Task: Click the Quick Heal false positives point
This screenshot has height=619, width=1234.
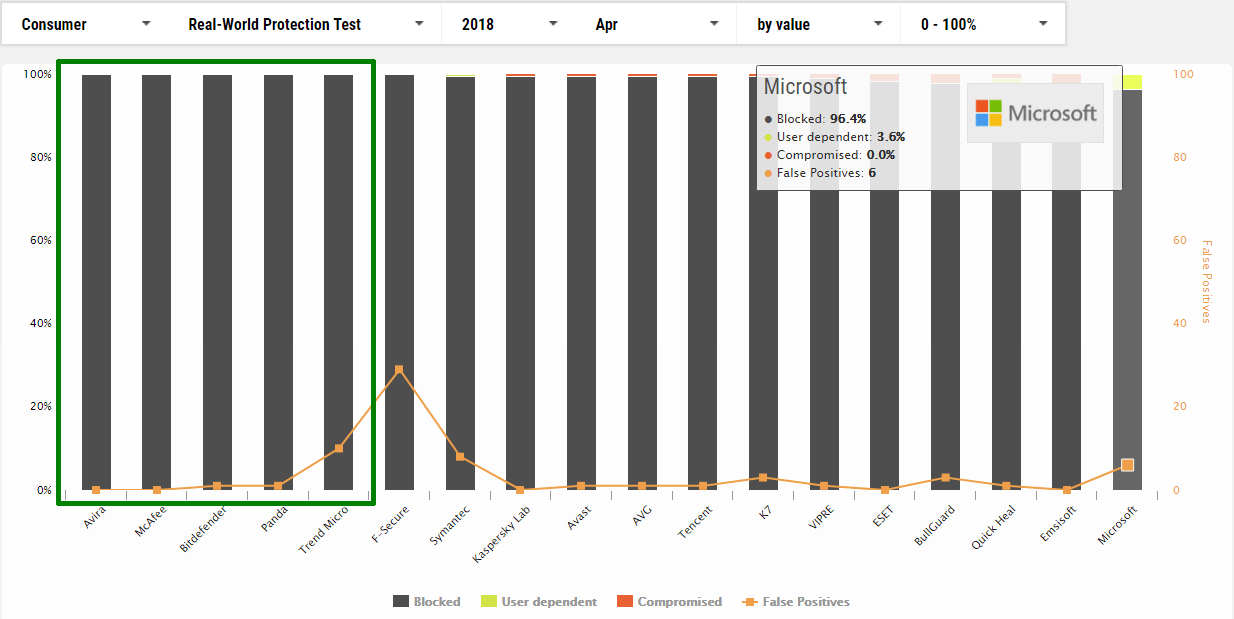Action: (x=1006, y=486)
